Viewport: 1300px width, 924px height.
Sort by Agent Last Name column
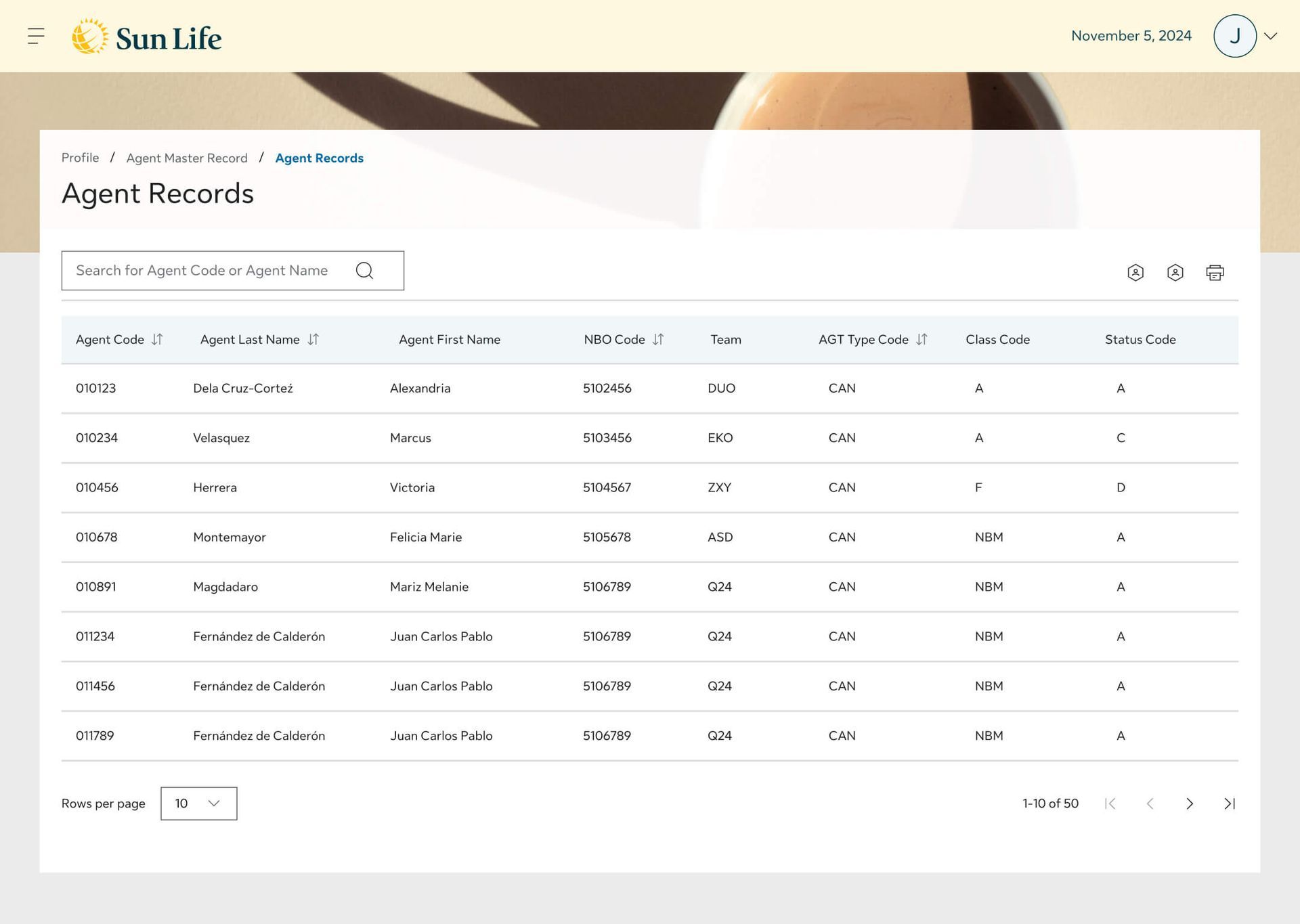(x=313, y=339)
